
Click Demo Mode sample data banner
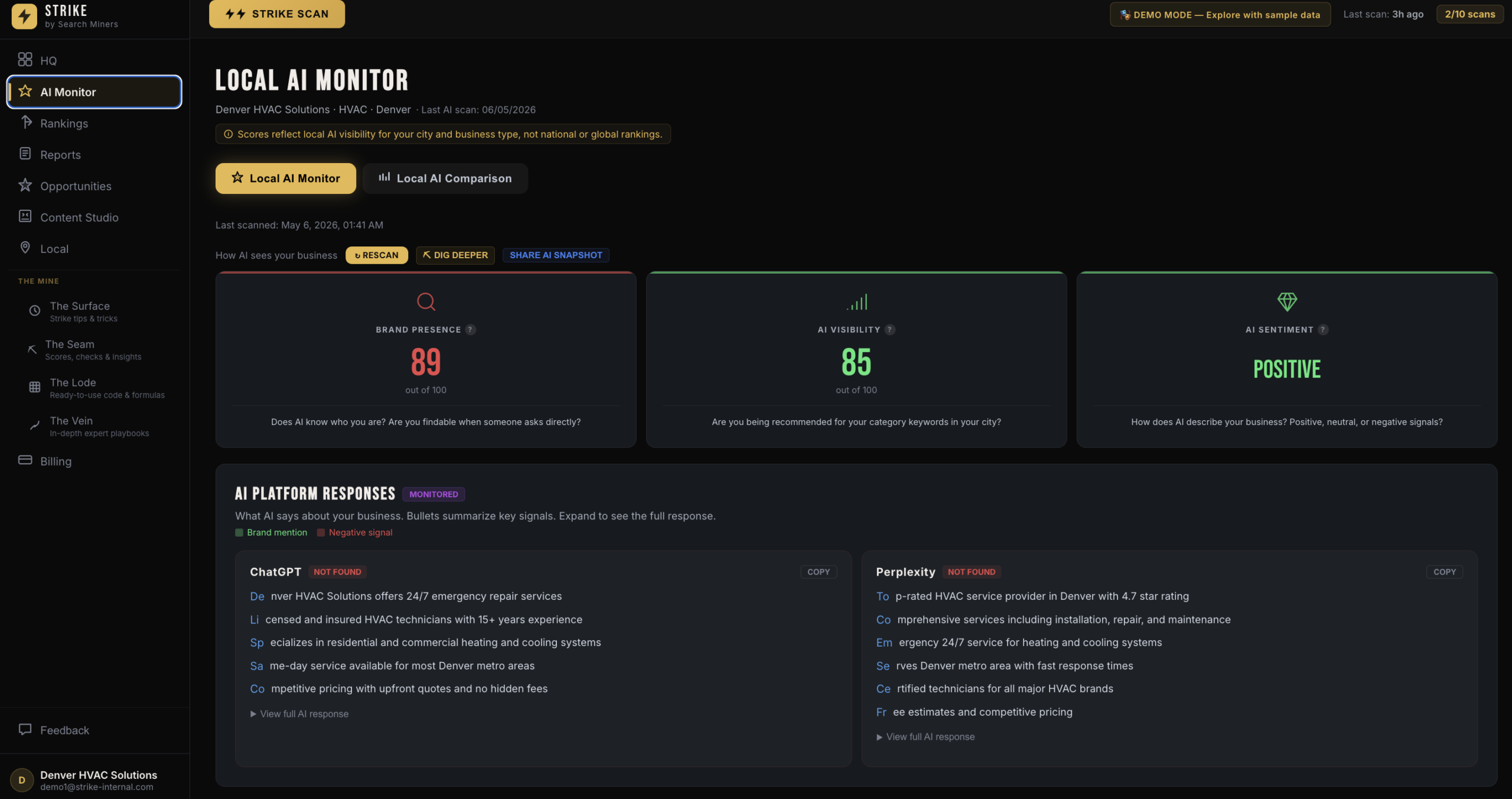(1220, 15)
